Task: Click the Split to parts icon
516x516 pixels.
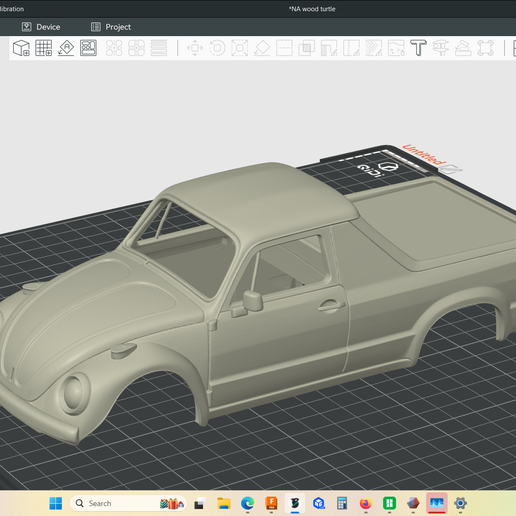Action: tap(136, 48)
